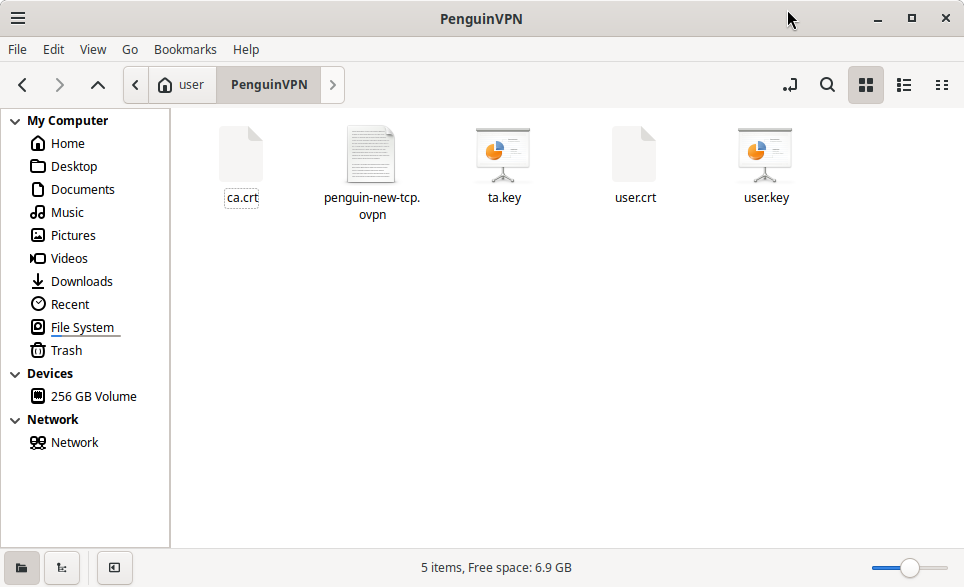Collapse the Network section
The image size is (964, 587).
tap(15, 420)
